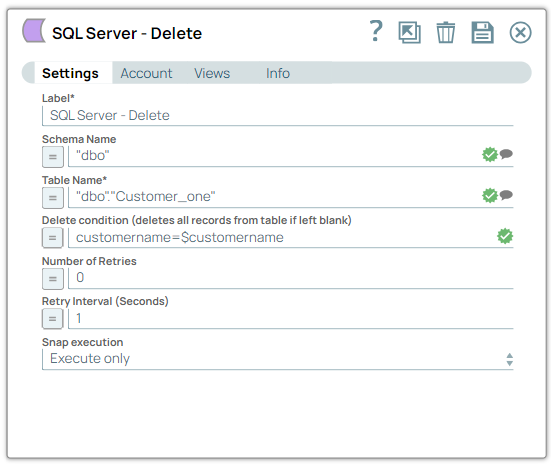This screenshot has height=464, width=551.
Task: Open the suggestion bubble for Schema Name
Action: [506, 154]
